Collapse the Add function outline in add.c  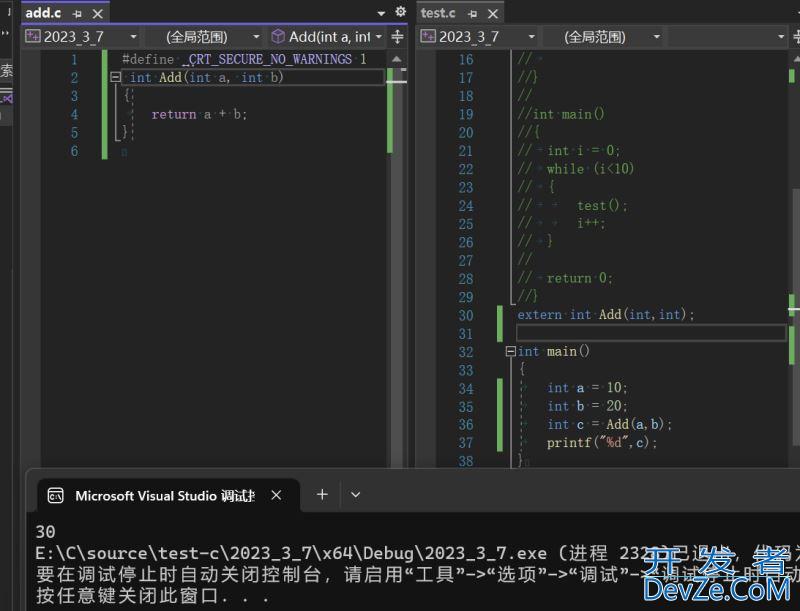(116, 77)
